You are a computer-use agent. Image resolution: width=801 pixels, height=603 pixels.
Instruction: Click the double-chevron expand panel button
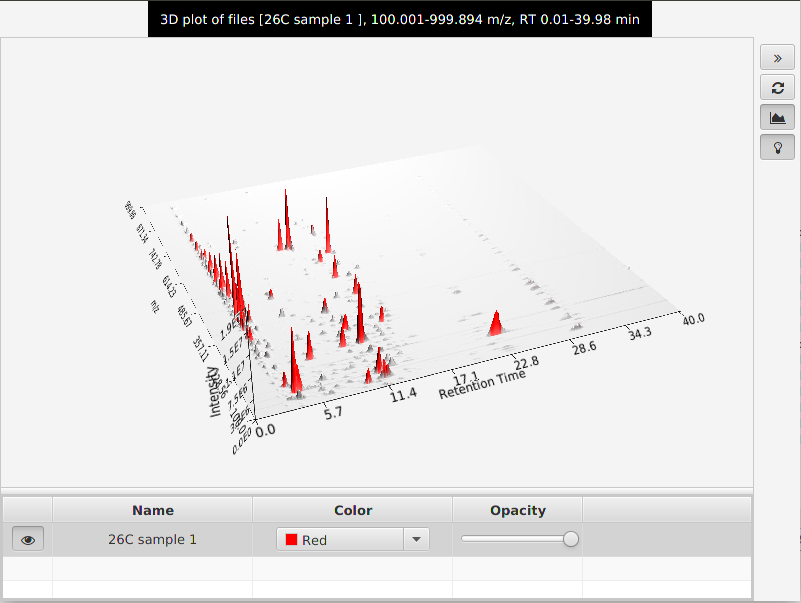pyautogui.click(x=777, y=58)
